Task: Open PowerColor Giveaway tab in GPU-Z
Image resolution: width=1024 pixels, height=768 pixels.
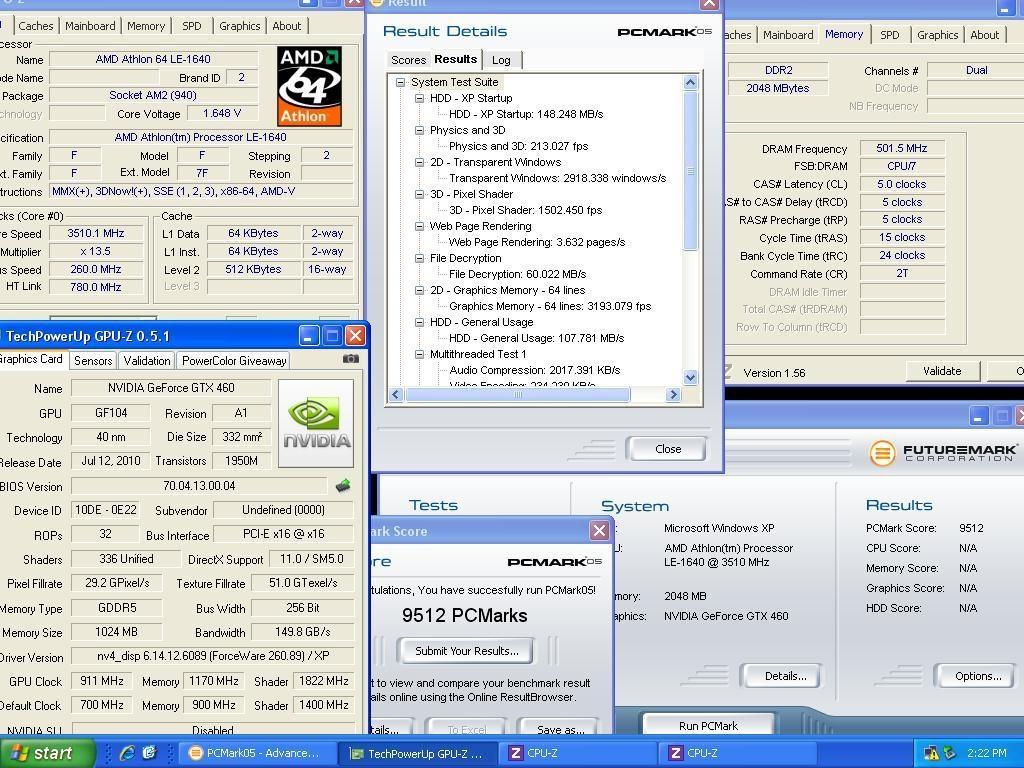Action: pyautogui.click(x=234, y=360)
